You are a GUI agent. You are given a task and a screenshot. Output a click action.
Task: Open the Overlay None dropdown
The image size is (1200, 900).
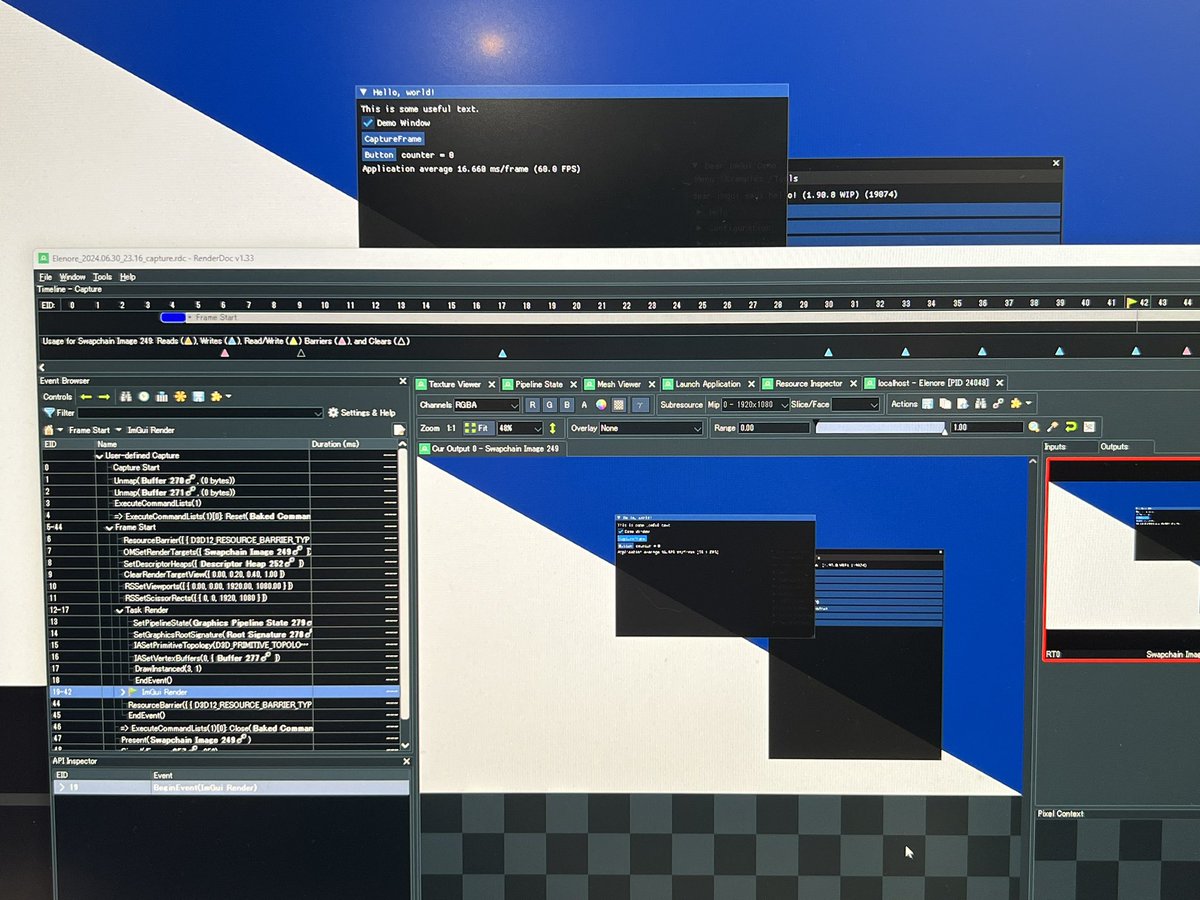tap(652, 428)
